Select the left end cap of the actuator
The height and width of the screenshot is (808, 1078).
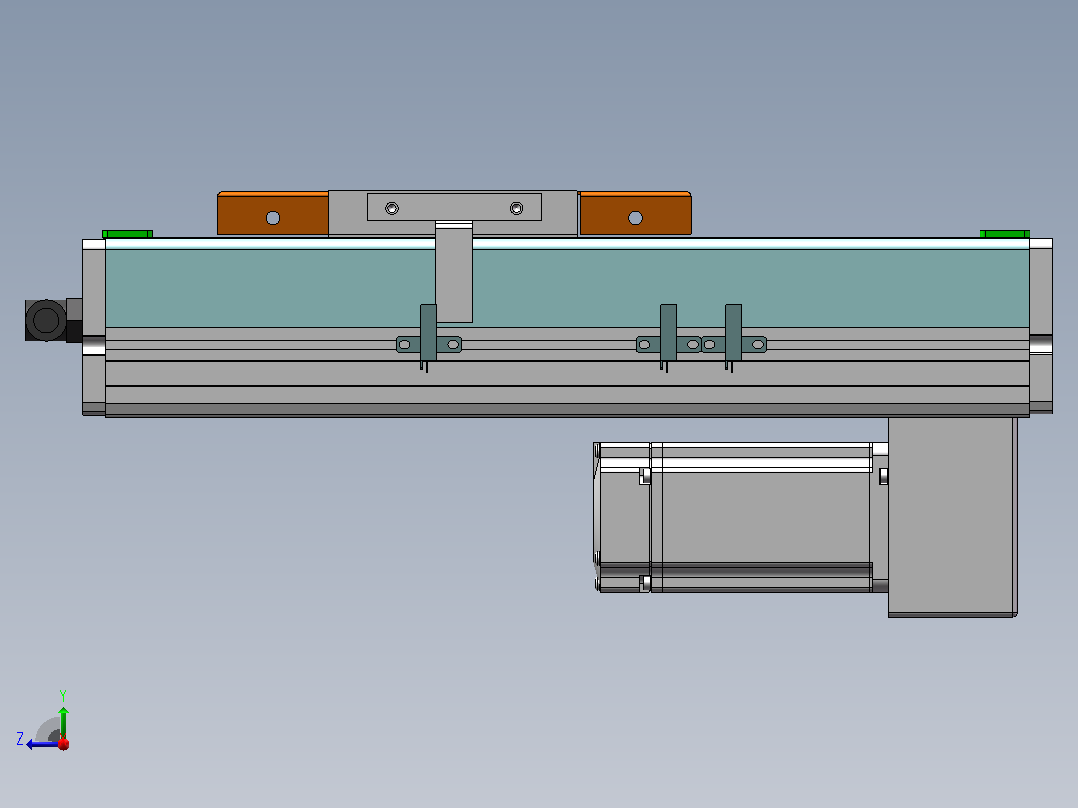pos(94,327)
